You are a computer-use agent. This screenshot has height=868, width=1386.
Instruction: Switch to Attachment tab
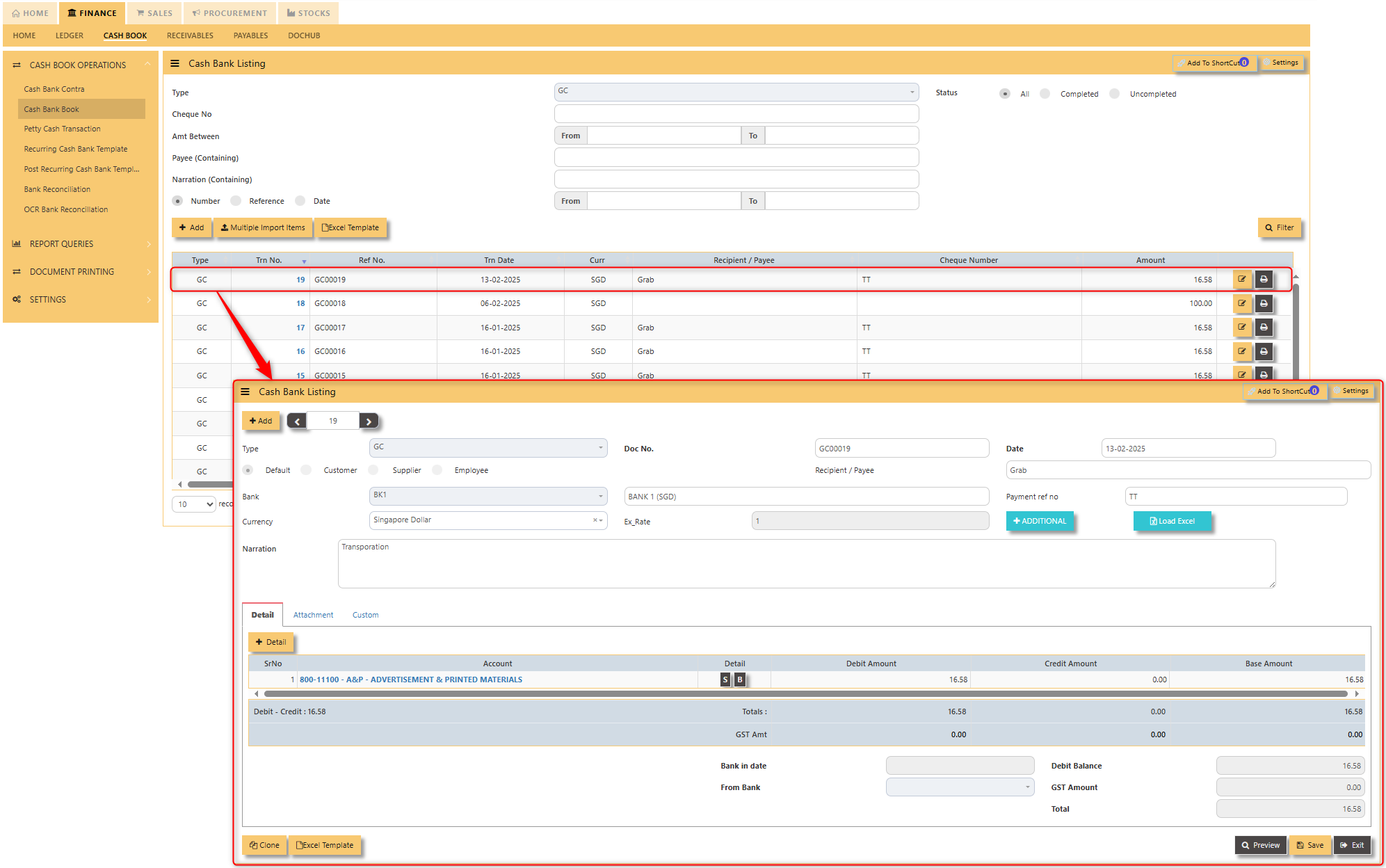coord(313,615)
